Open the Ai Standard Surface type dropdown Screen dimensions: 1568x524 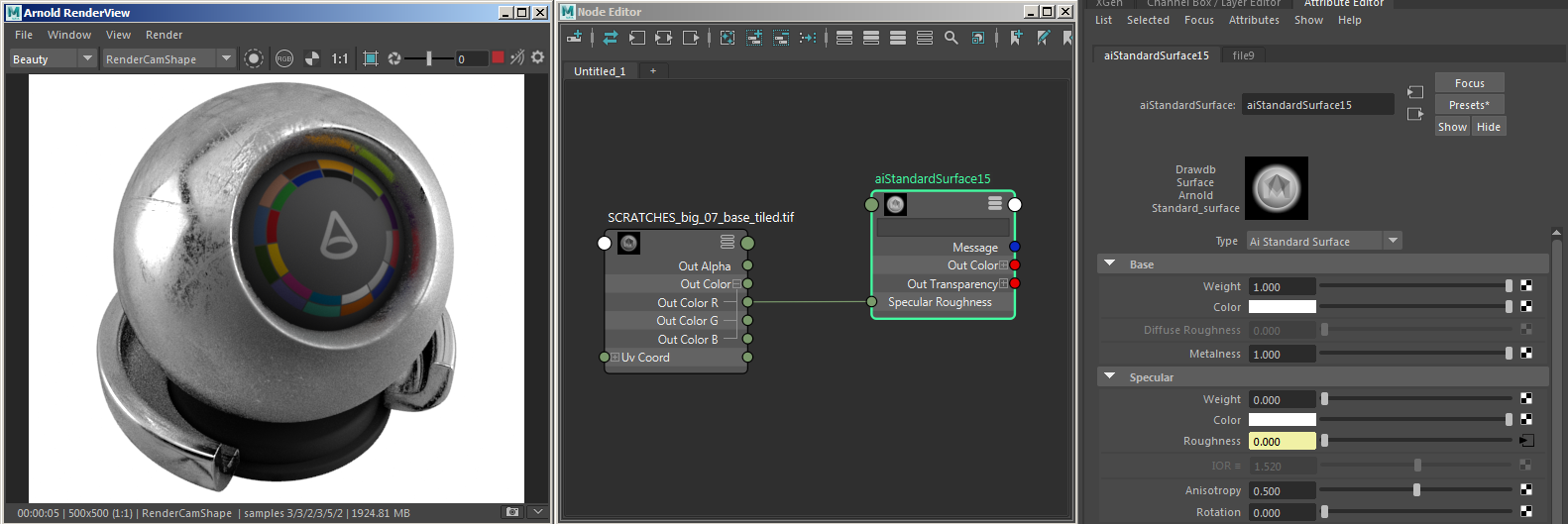coord(1393,241)
